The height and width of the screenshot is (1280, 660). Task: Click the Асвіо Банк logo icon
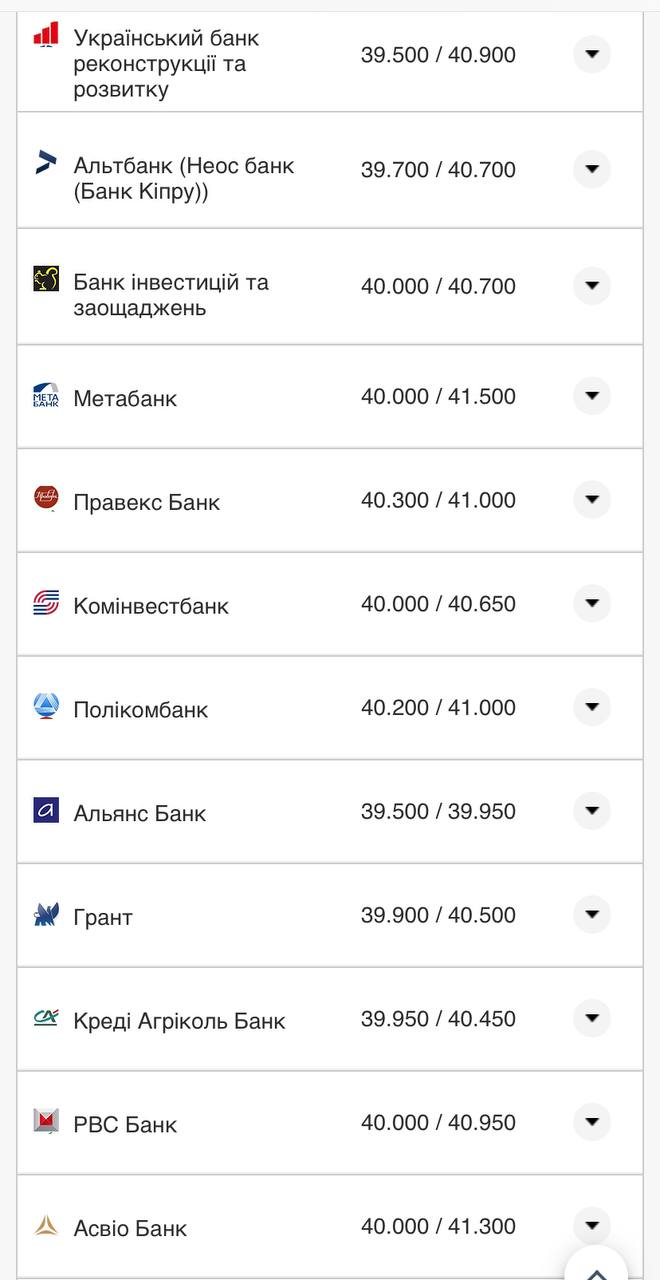[x=46, y=1225]
